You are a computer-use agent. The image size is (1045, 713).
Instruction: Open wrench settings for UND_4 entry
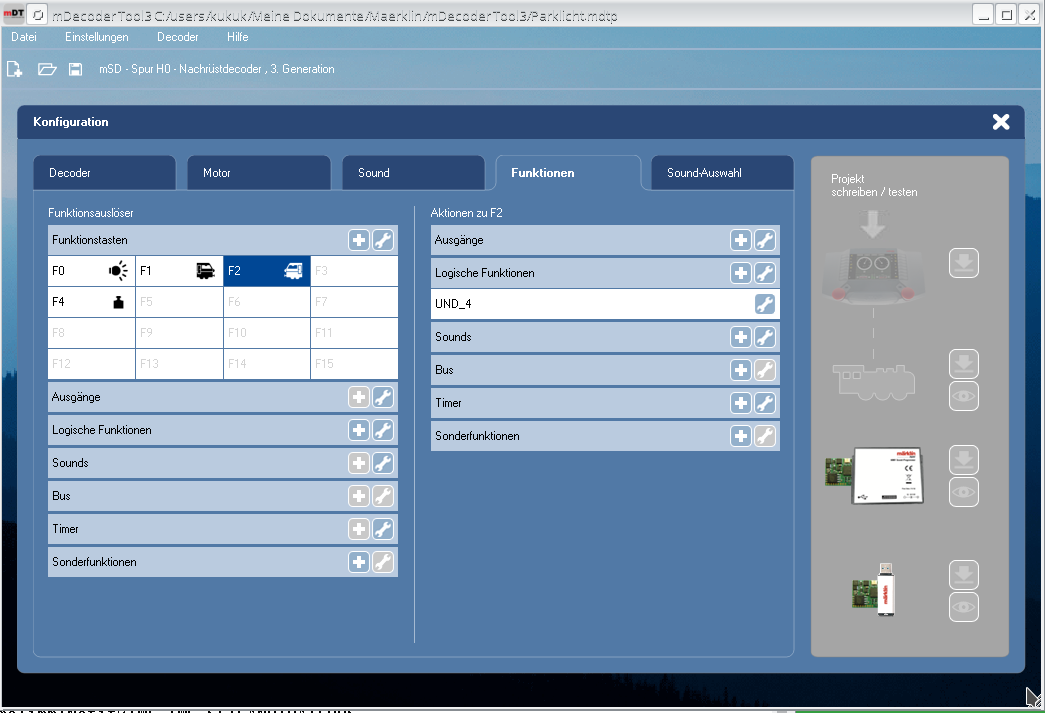[765, 305]
